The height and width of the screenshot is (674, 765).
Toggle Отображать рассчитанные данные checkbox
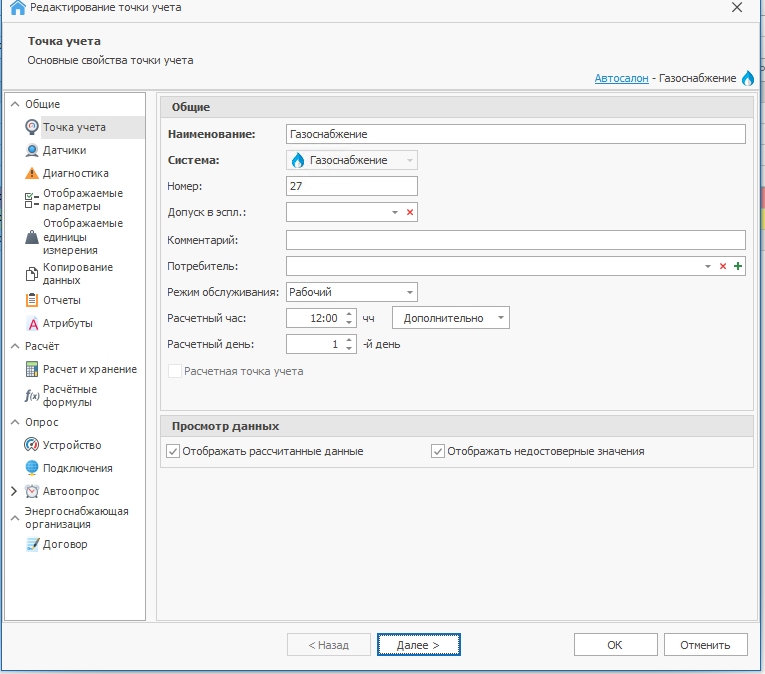coord(174,451)
